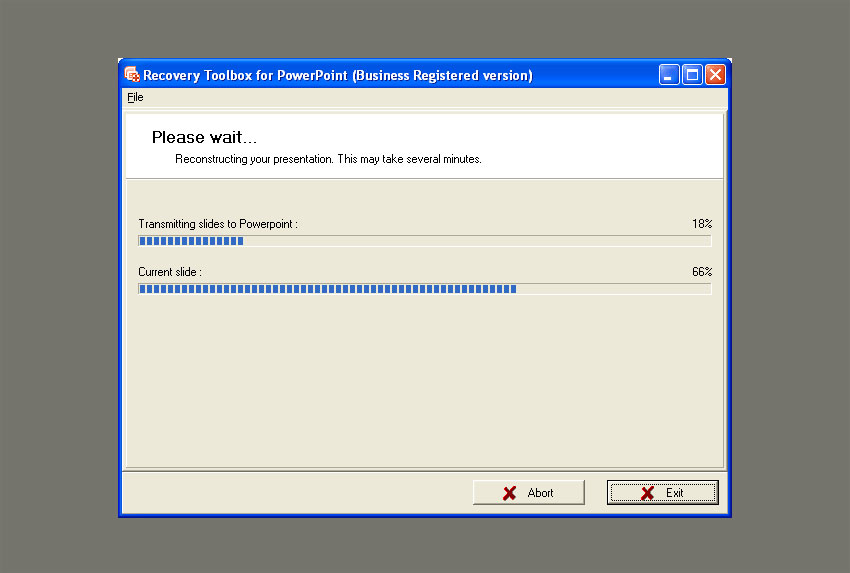The height and width of the screenshot is (573, 850).
Task: Click the 18% progress value
Action: 702,223
